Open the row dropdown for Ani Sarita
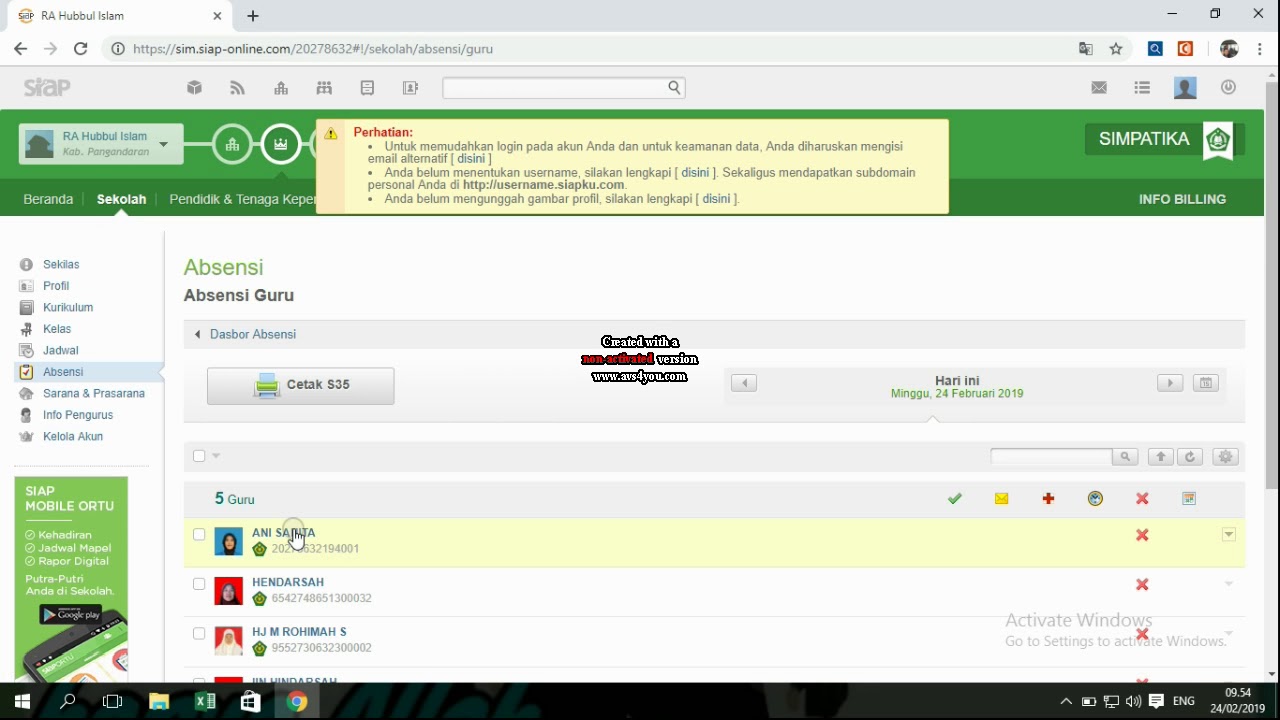This screenshot has width=1280, height=720. tap(1229, 535)
